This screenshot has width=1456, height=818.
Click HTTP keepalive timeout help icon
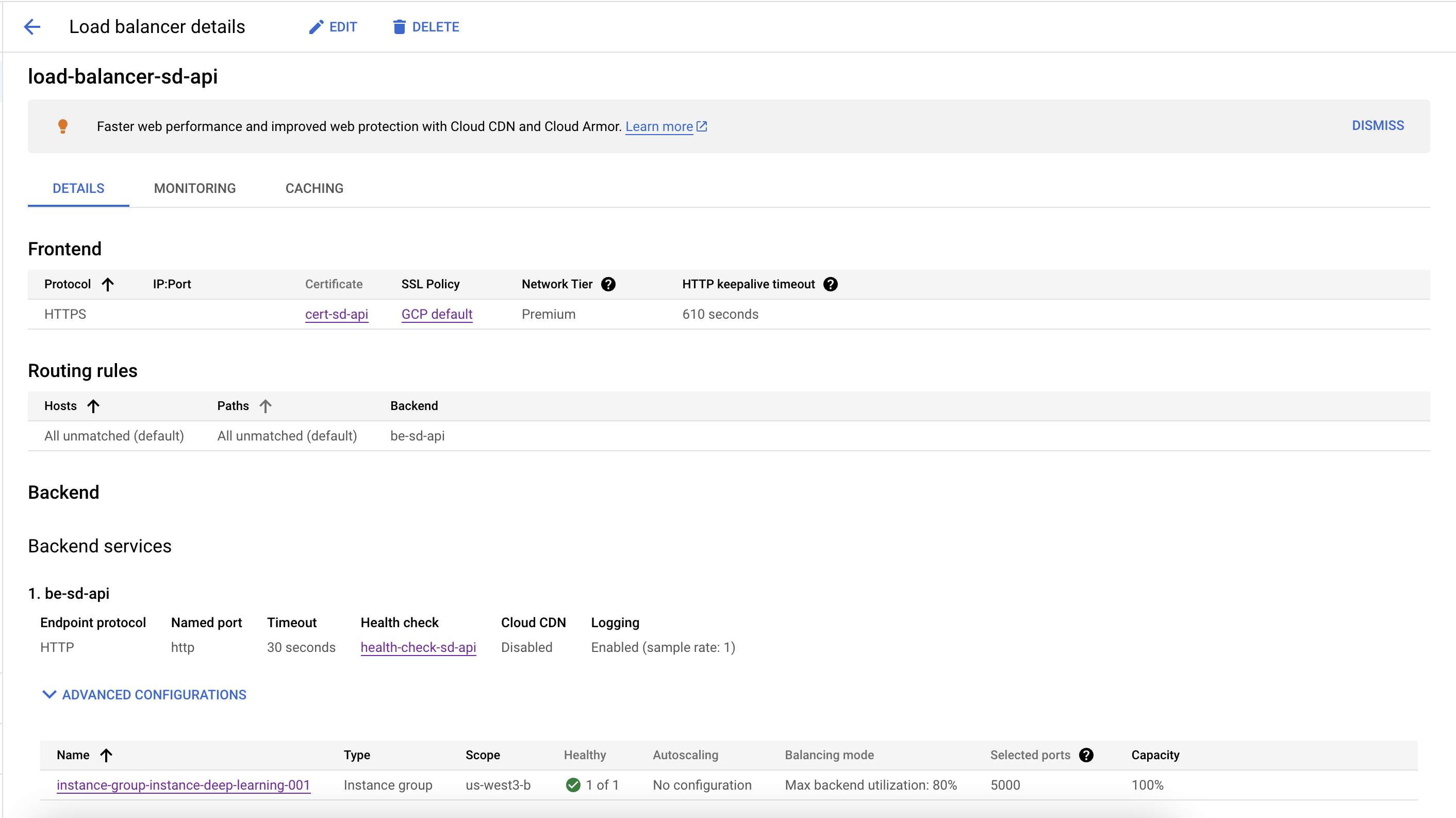point(830,284)
